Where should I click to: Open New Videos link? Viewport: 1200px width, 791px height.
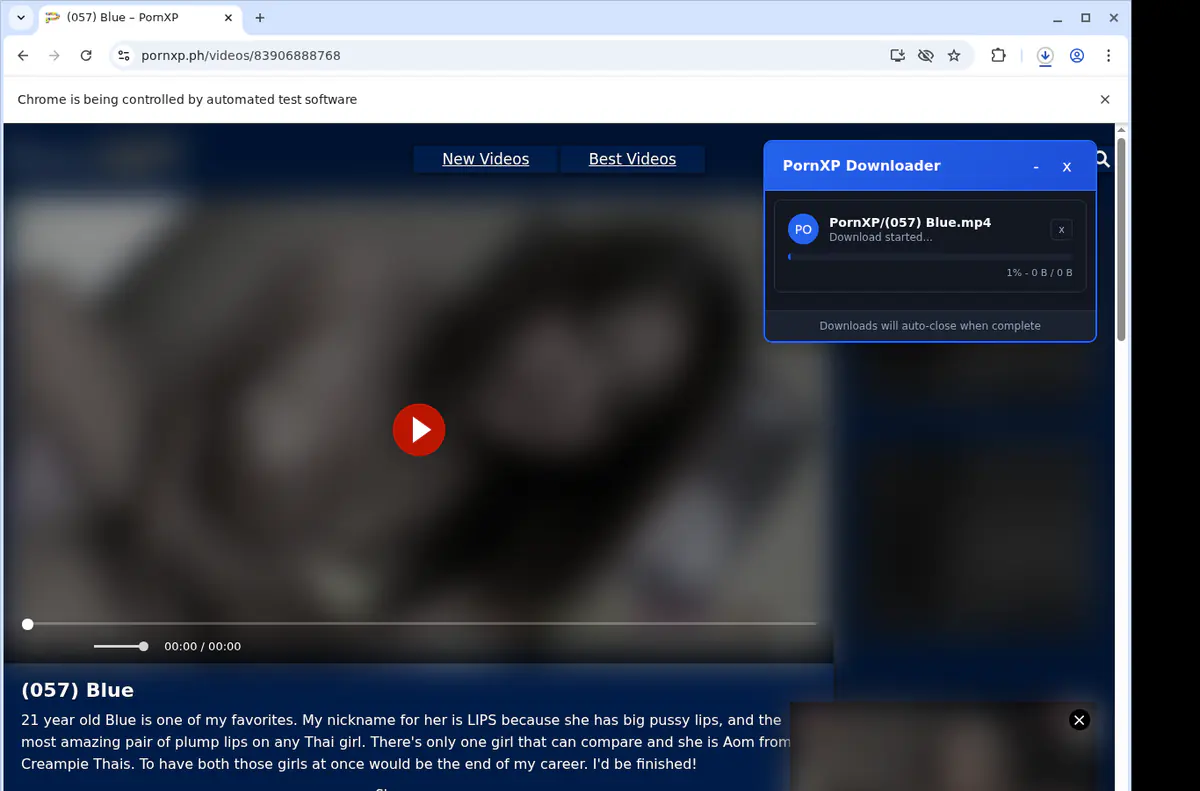pos(485,159)
